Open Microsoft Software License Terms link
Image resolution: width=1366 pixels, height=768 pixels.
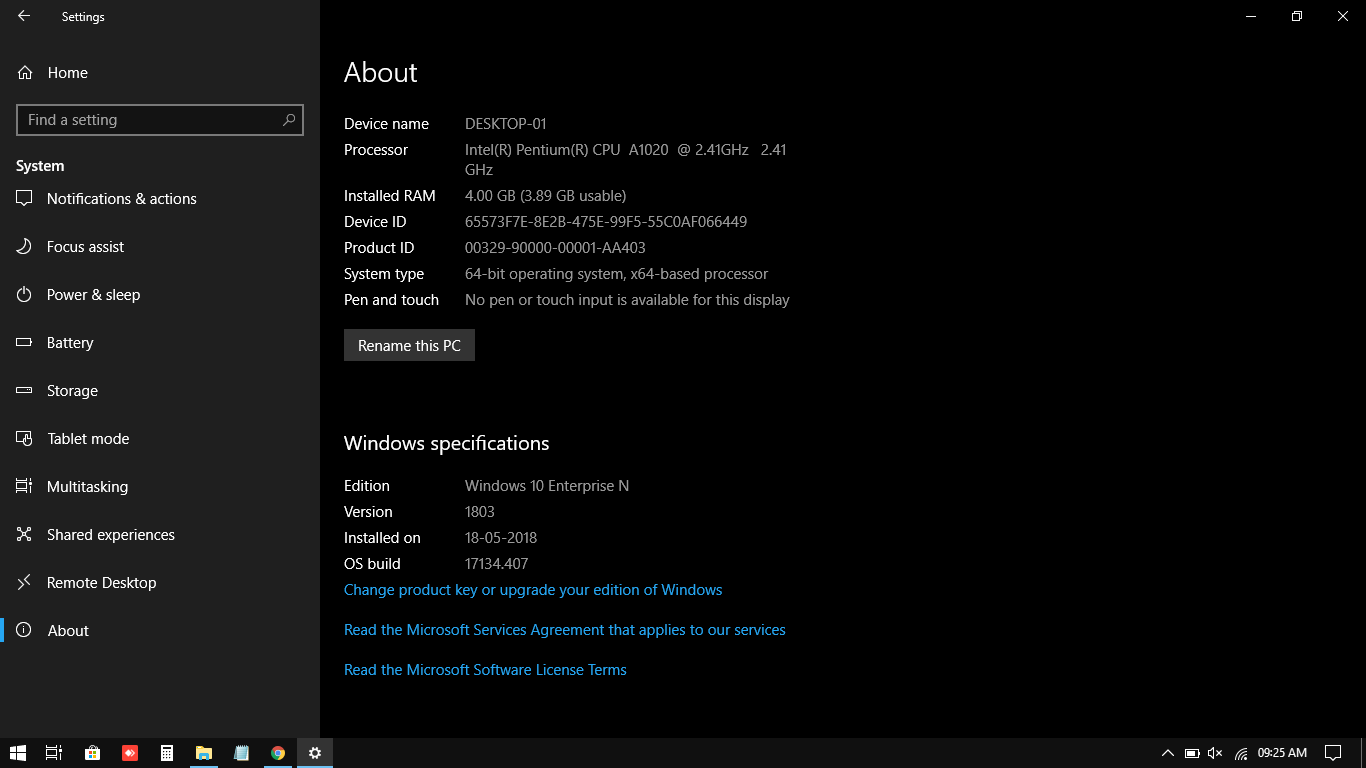click(x=485, y=670)
